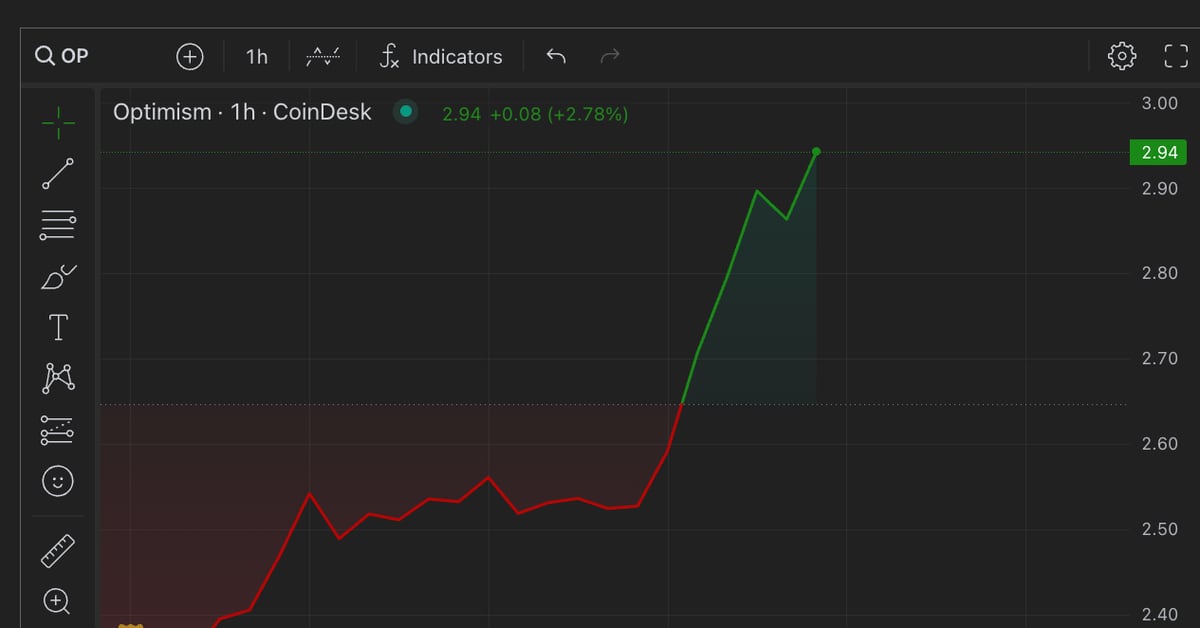This screenshot has width=1200, height=628.
Task: Open the chart style type dropdown
Action: (x=323, y=56)
